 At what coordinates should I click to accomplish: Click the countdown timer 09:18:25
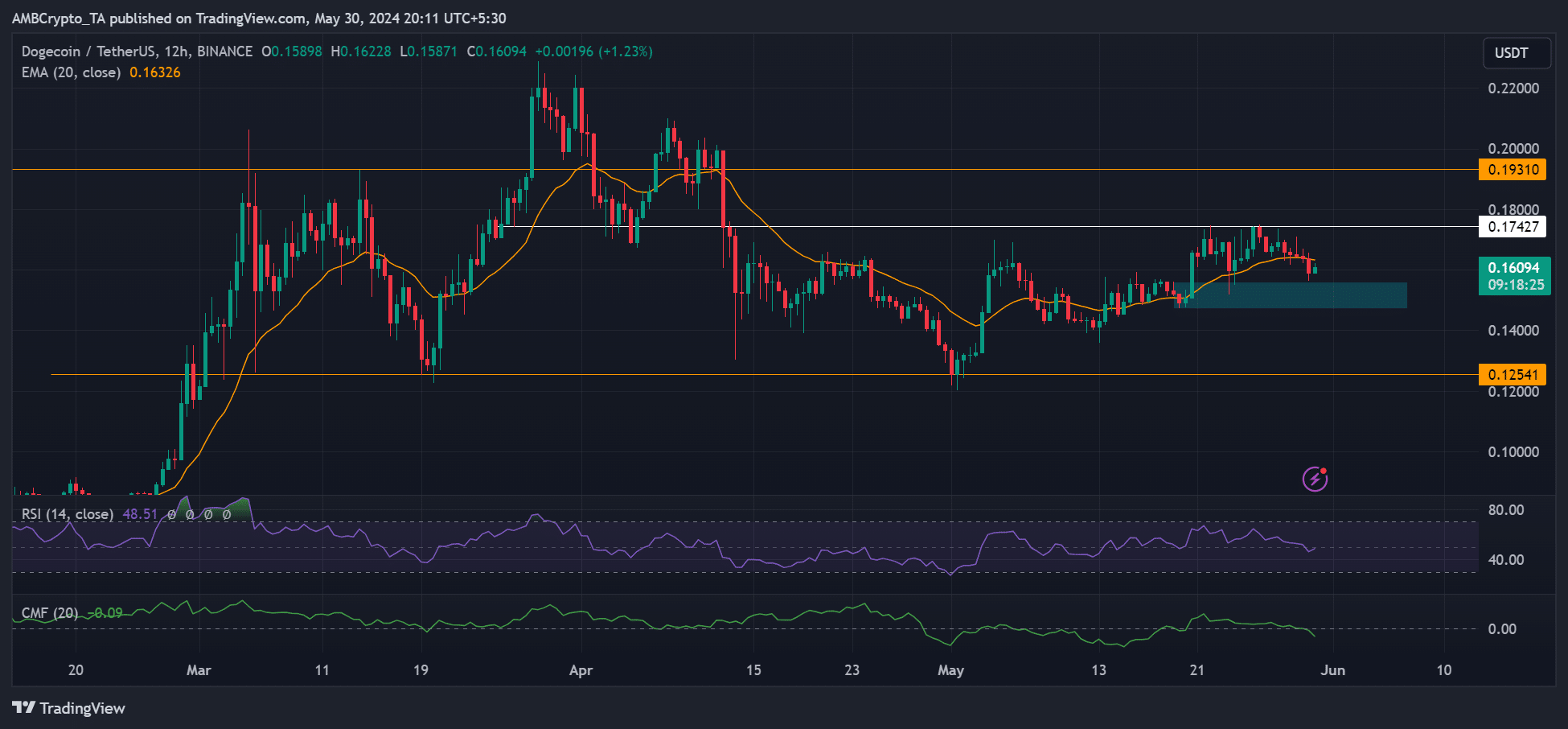coord(1516,285)
